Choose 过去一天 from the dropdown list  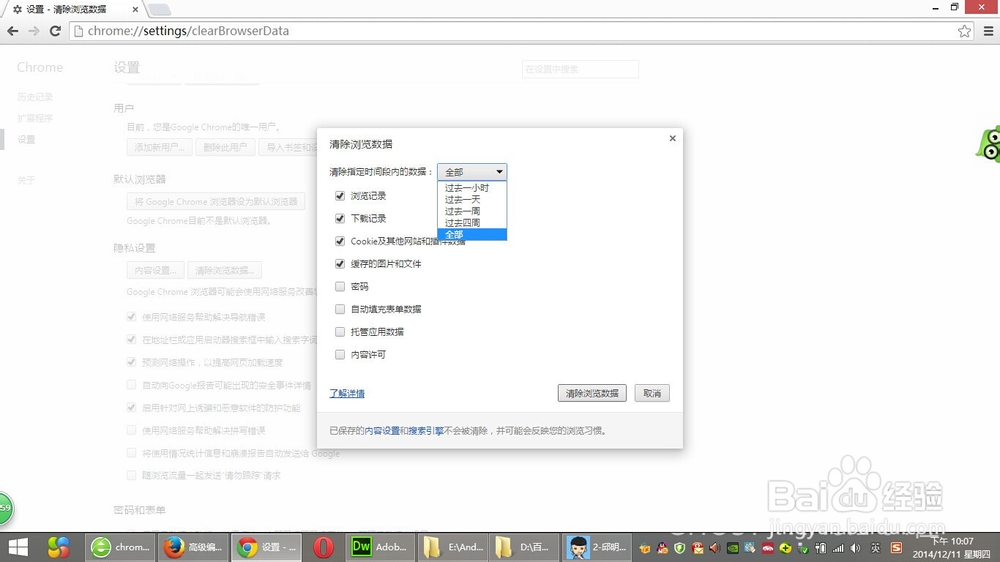[472, 200]
